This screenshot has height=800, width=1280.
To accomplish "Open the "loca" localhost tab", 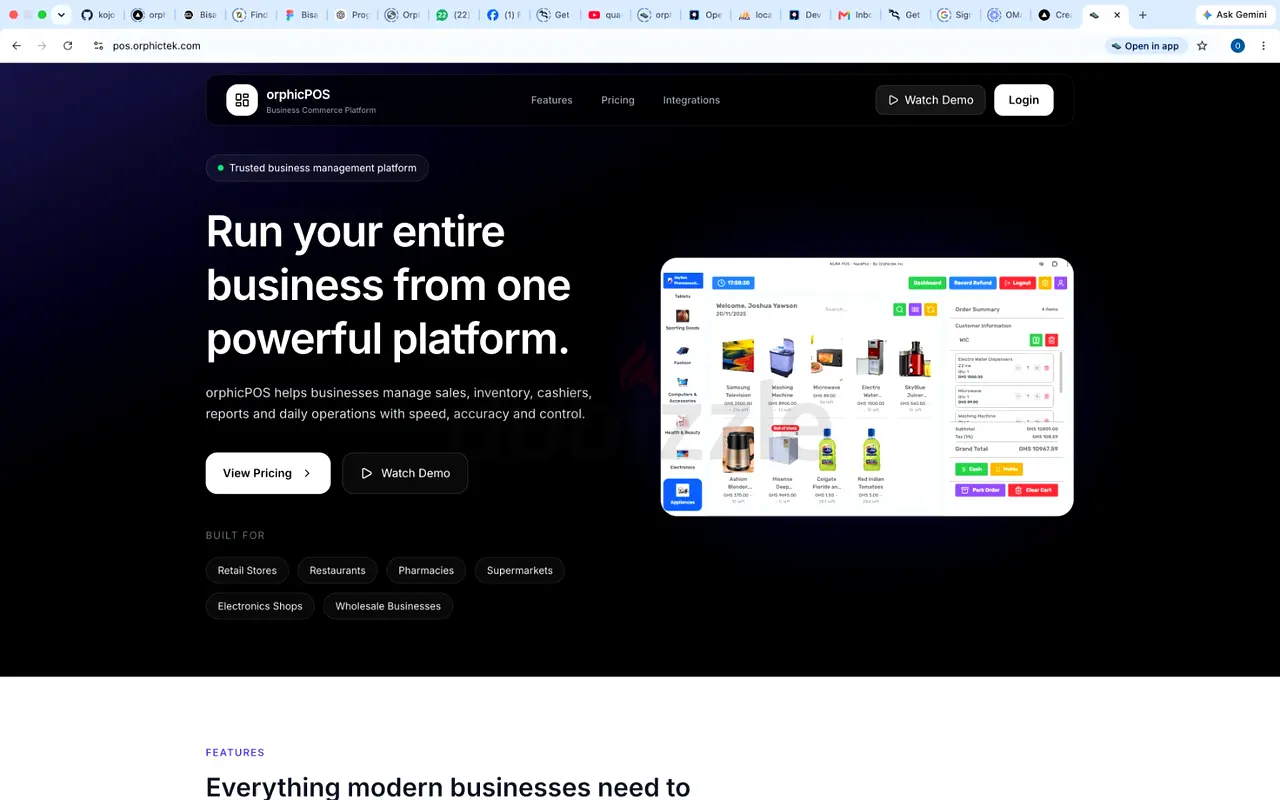I will (756, 15).
